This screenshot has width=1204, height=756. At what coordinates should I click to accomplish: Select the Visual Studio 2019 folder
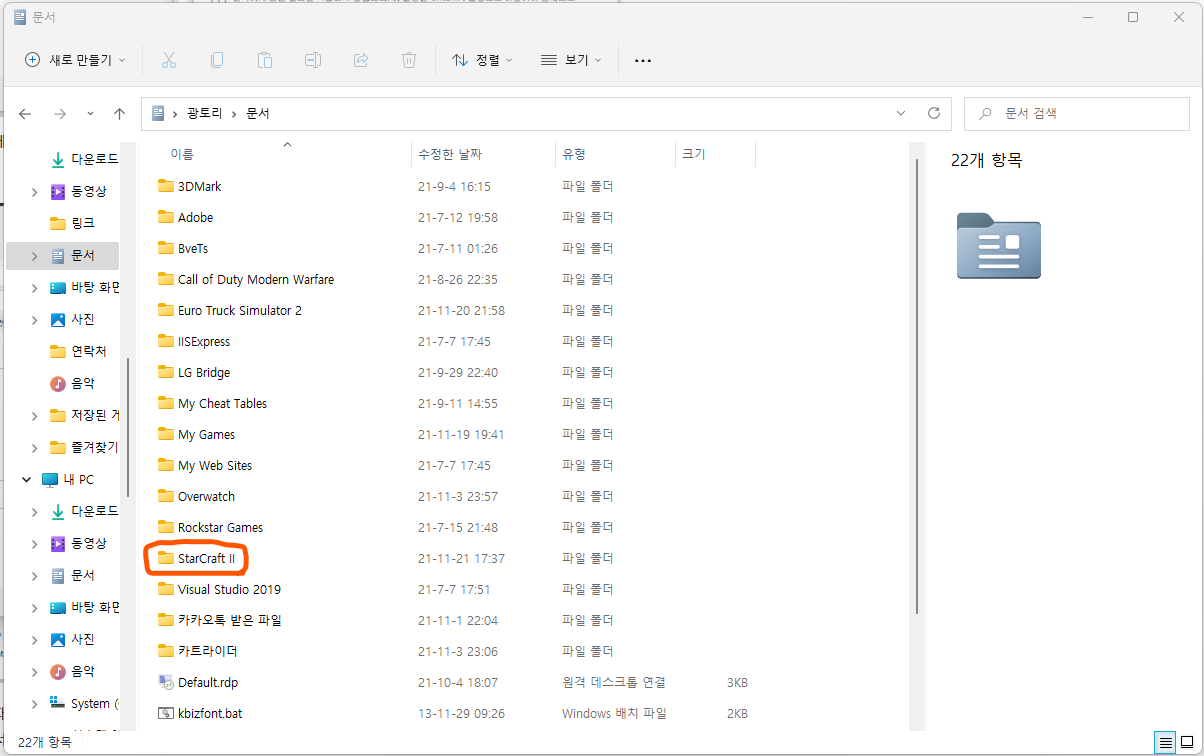pos(220,589)
